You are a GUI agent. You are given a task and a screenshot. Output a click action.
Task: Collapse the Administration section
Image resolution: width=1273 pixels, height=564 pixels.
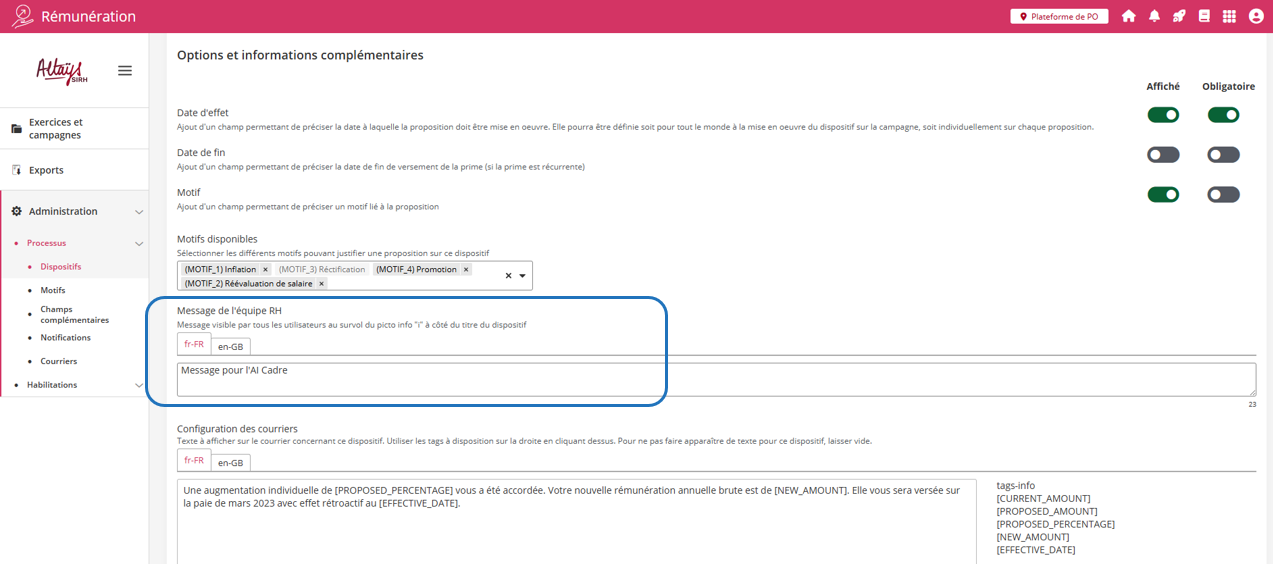[x=139, y=212]
